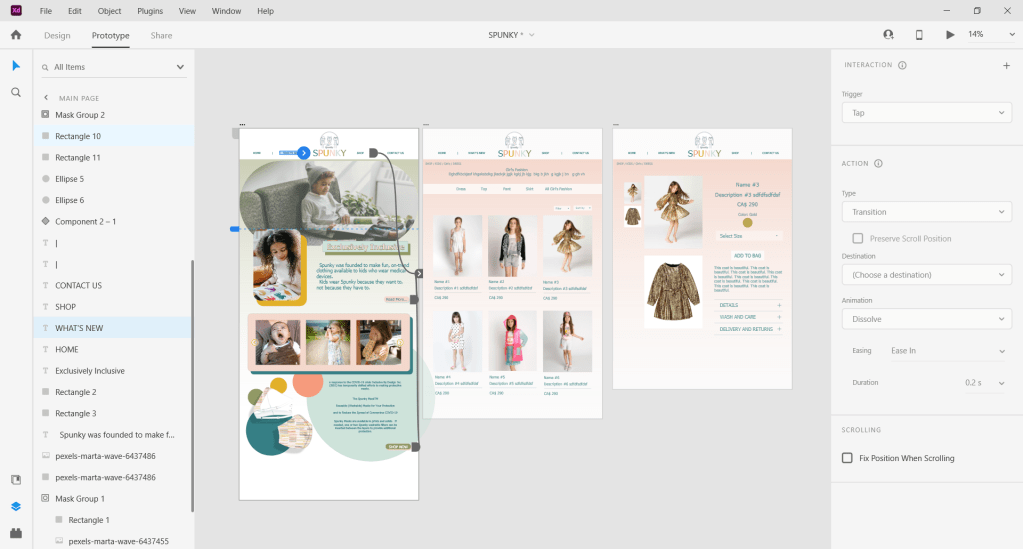Click the Preview on mobile device icon
The width and height of the screenshot is (1023, 549).
coord(919,35)
